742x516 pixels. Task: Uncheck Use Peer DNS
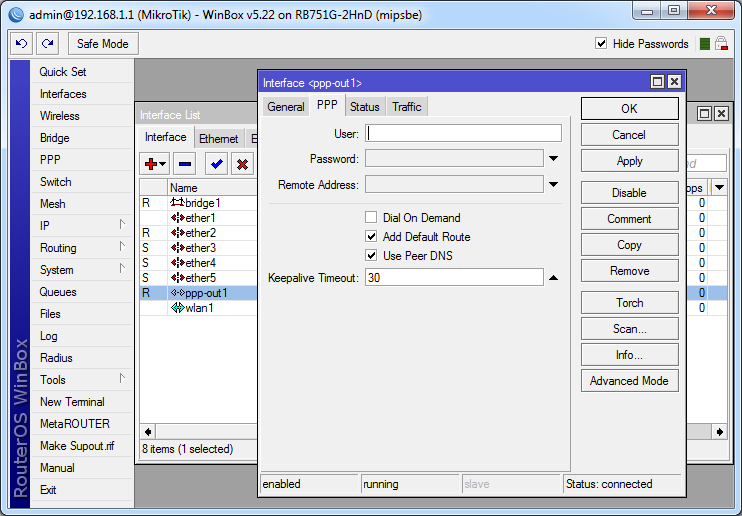click(x=371, y=256)
